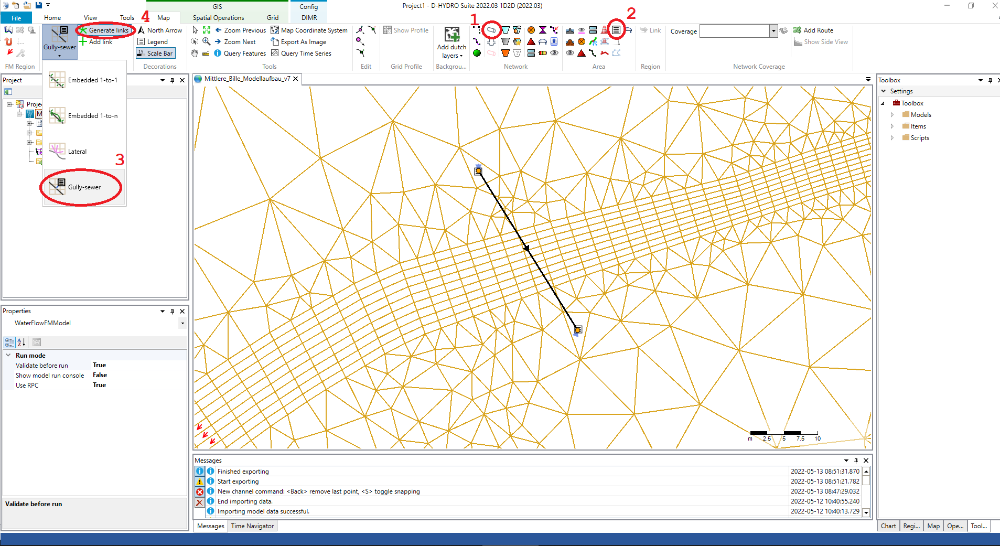Select the pointer selection tool

[195, 30]
